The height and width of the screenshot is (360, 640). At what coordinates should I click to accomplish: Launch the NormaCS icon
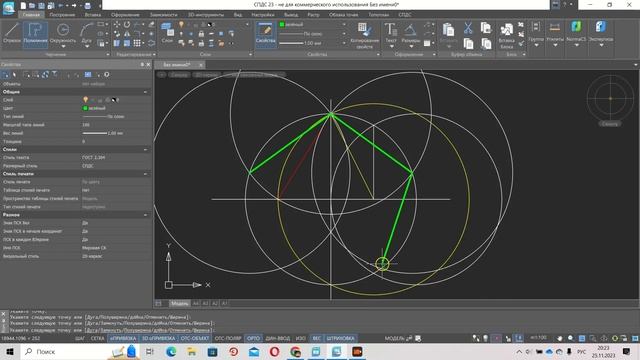click(576, 33)
